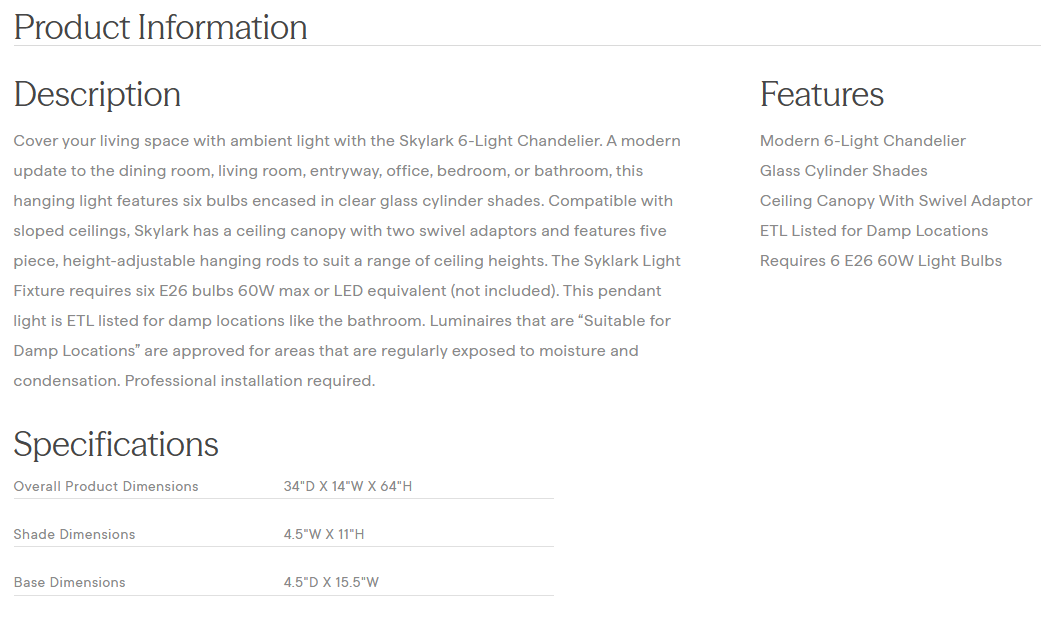
Task: Click the Shade Dimensions label
Action: coord(74,535)
